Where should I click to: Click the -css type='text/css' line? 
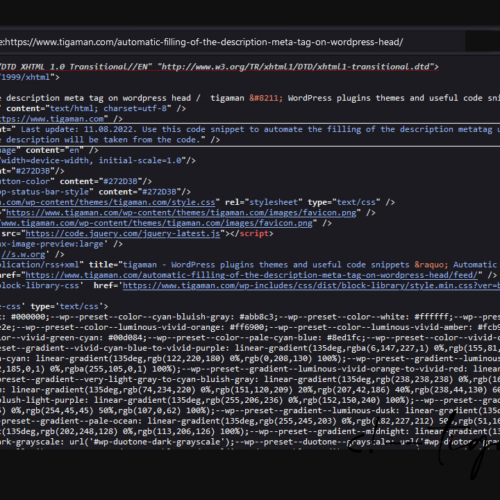pyautogui.click(x=54, y=307)
